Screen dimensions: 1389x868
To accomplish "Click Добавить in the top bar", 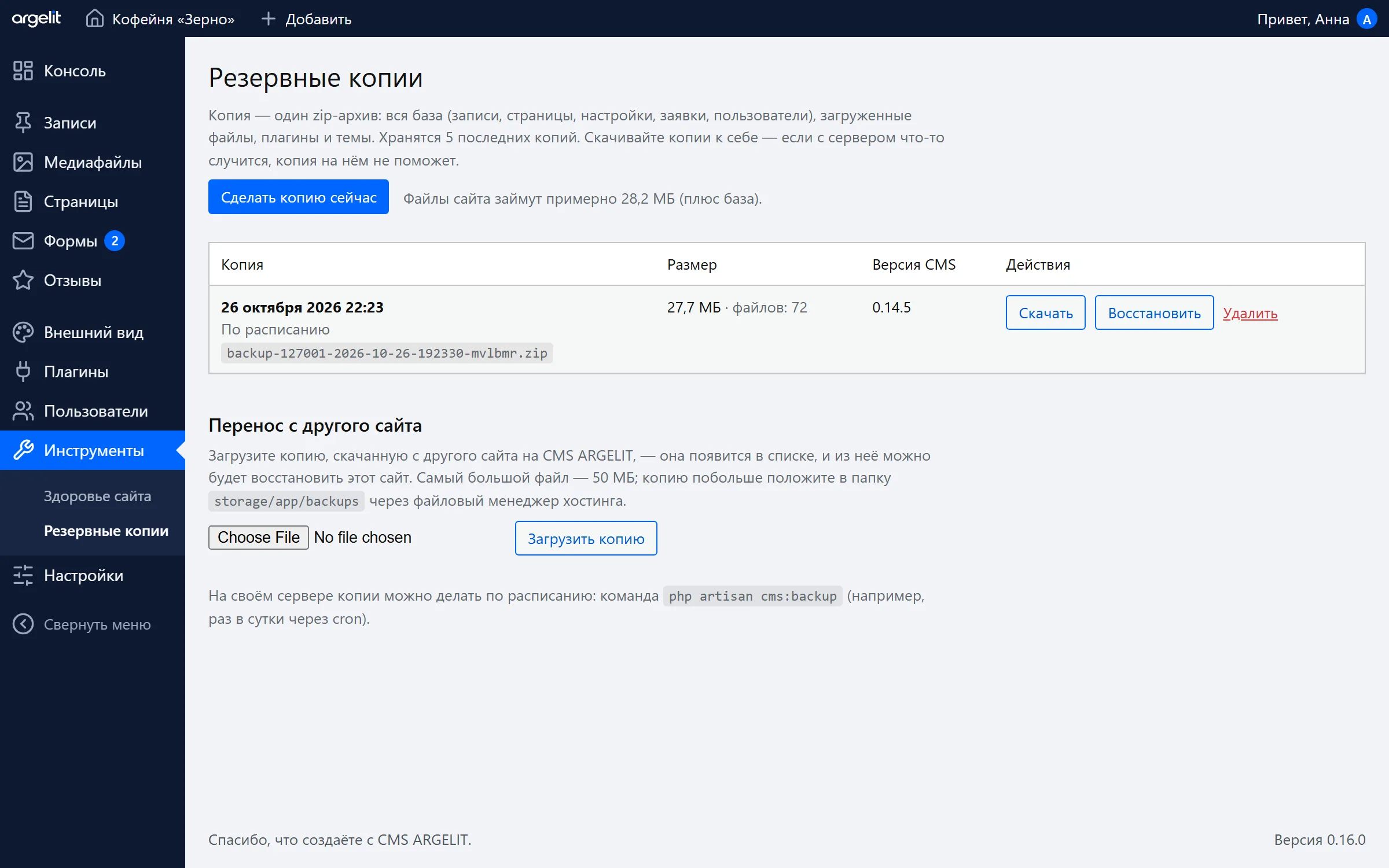I will [318, 19].
